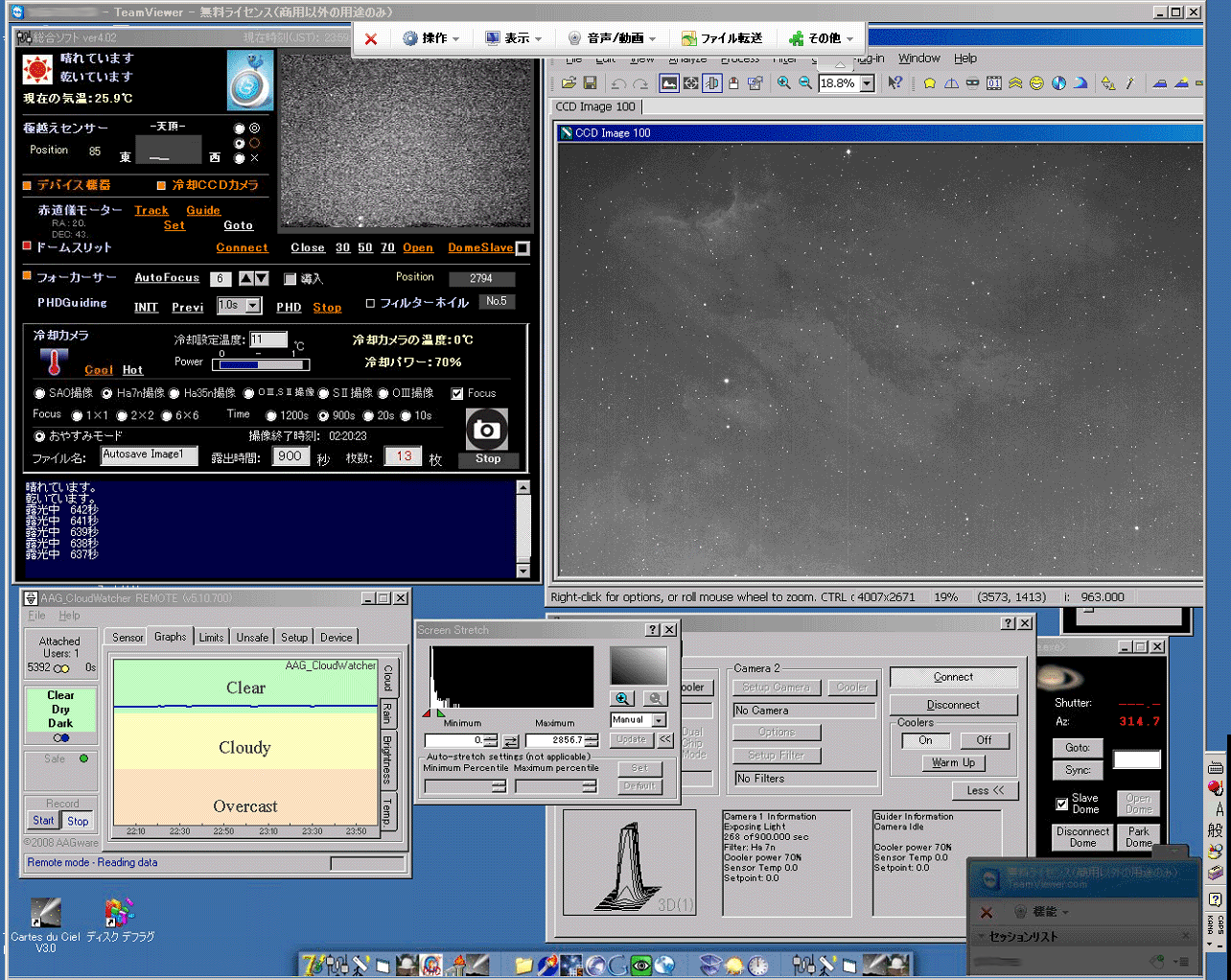Screen dimensions: 1231x980
Task: Open TeamViewer 音声/動画 dropdown menu
Action: pos(613,38)
